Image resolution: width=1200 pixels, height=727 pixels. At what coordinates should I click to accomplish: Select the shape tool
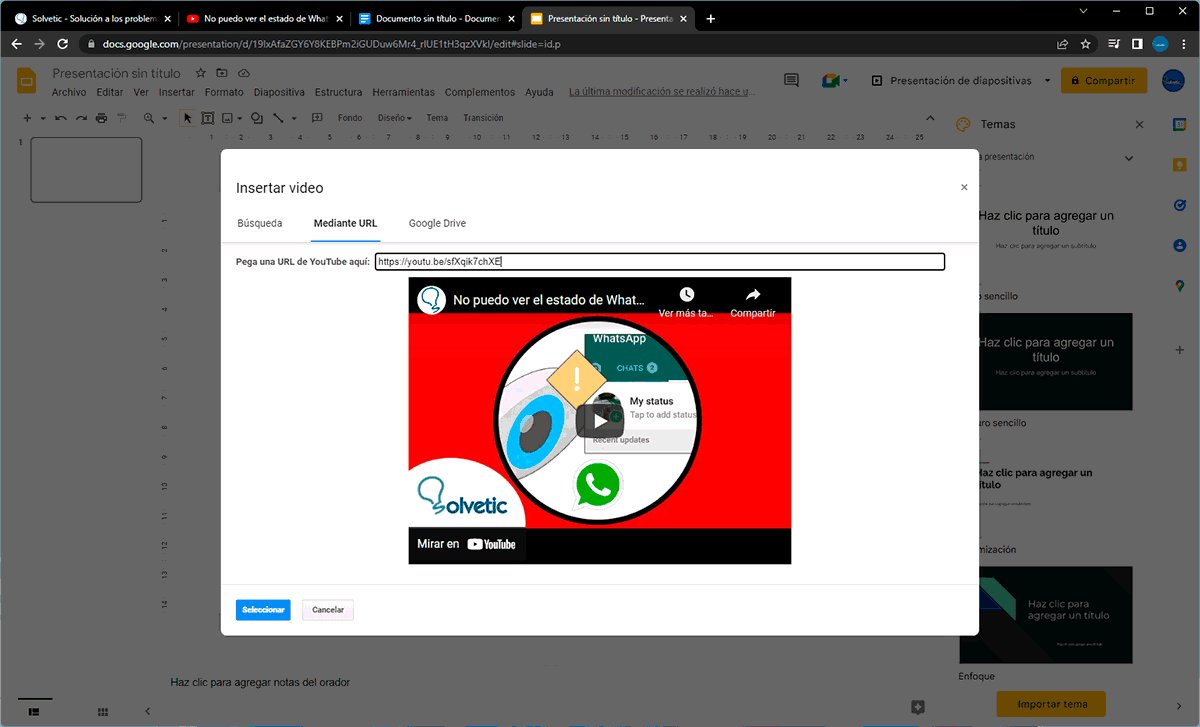257,118
